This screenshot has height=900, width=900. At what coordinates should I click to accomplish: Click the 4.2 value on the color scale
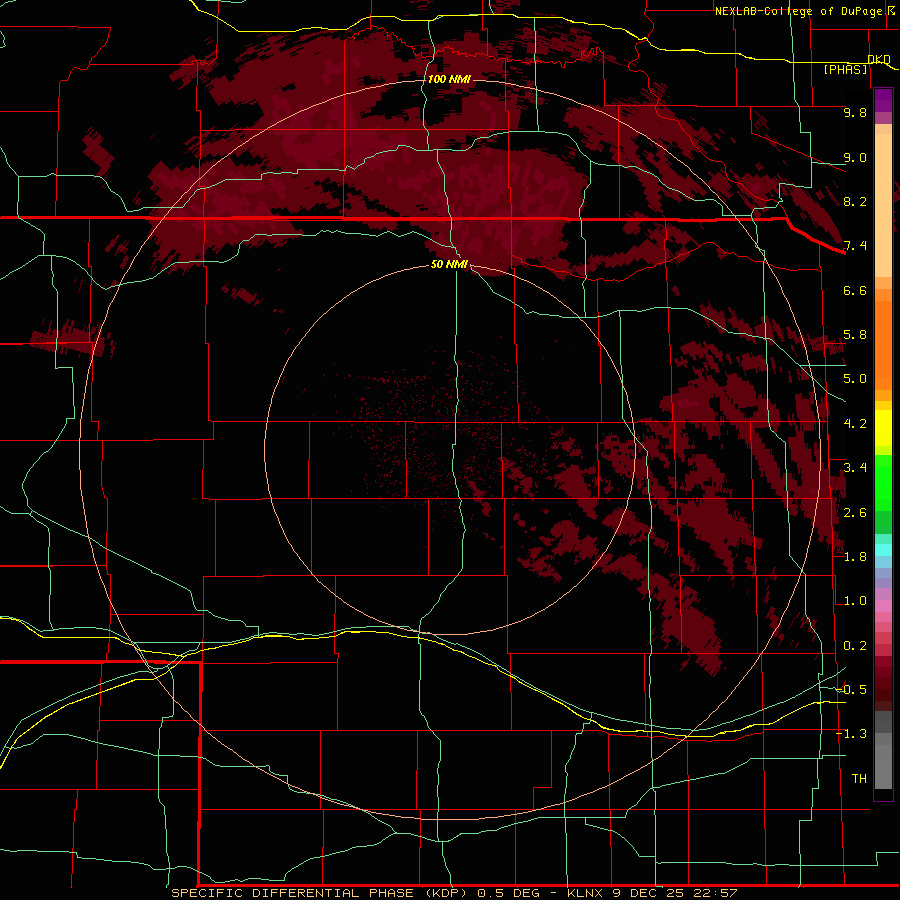pyautogui.click(x=855, y=424)
